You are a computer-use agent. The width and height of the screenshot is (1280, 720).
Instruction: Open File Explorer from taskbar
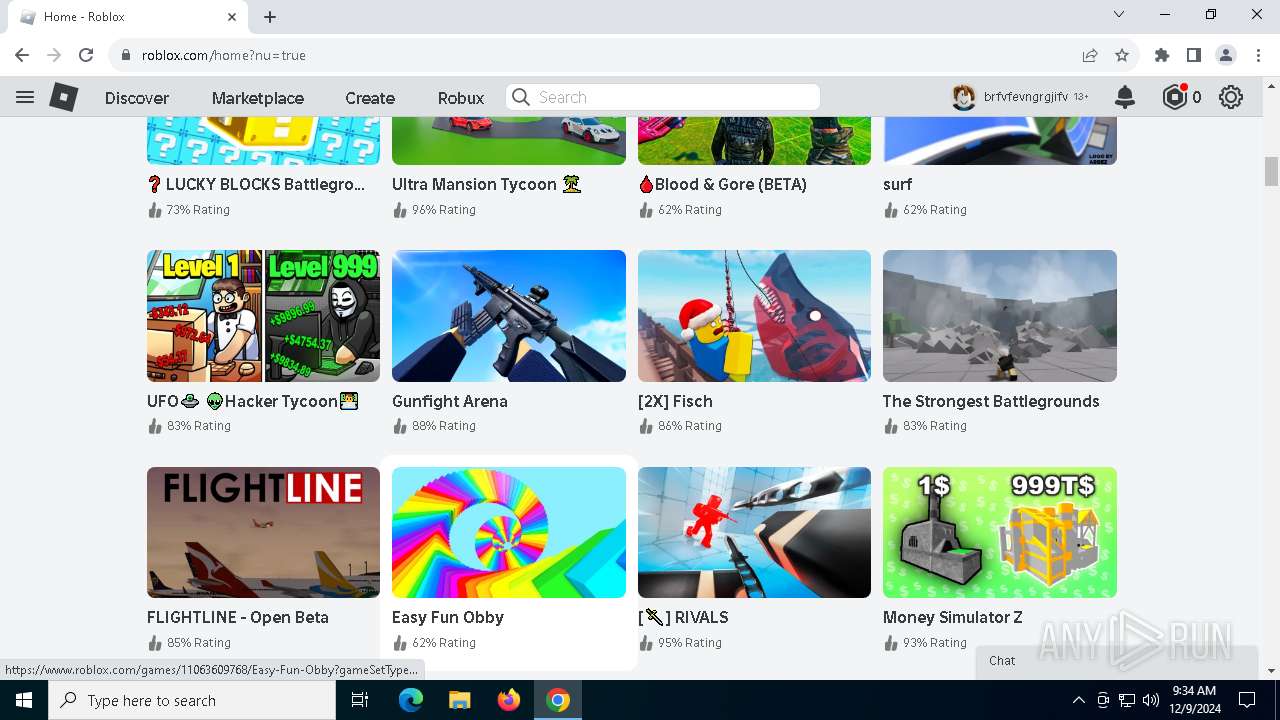point(460,700)
